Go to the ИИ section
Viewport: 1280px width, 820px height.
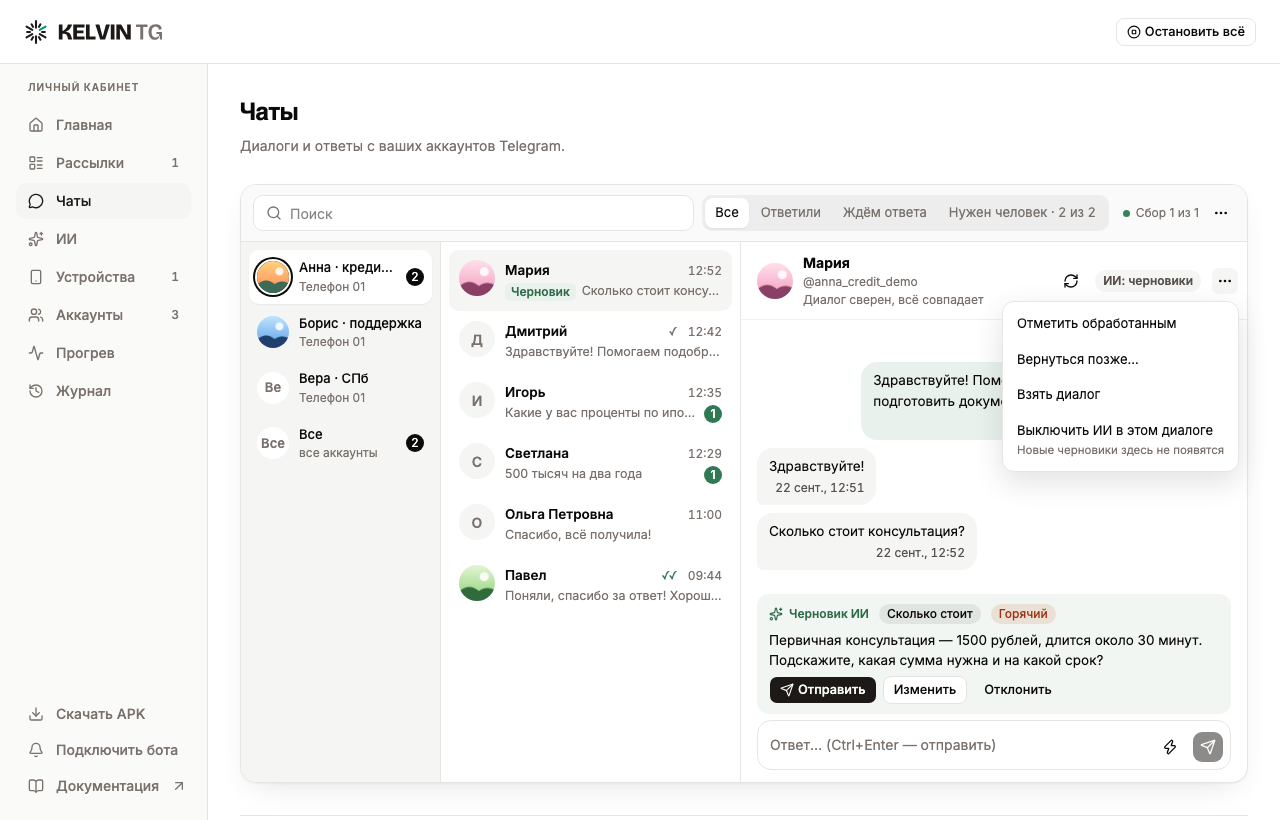click(103, 239)
